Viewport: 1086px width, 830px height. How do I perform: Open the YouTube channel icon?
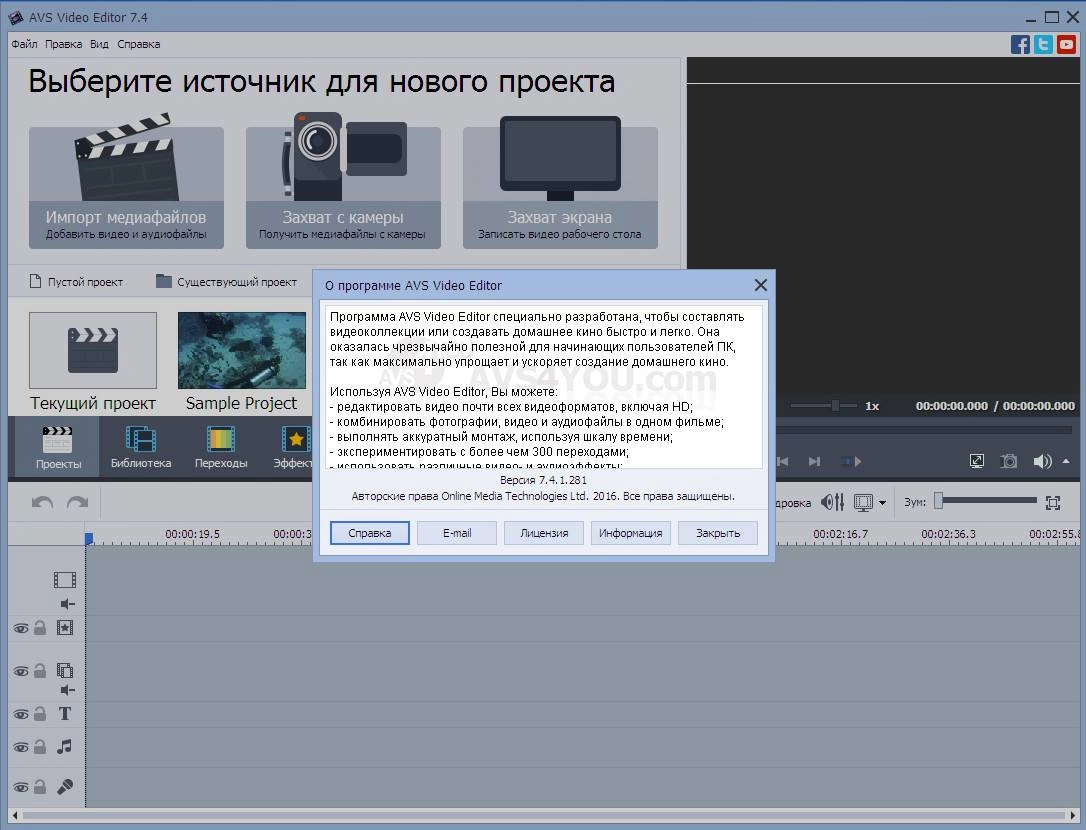coord(1066,44)
